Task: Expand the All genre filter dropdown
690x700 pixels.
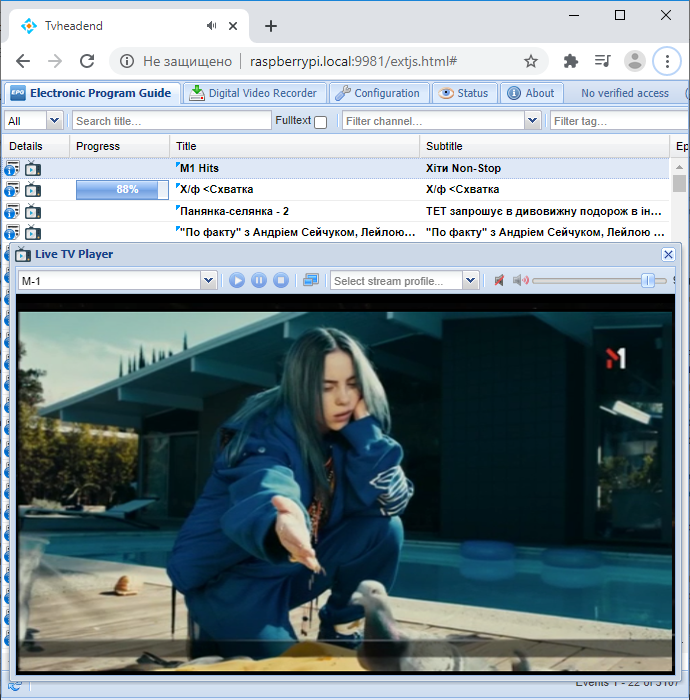Action: 54,121
